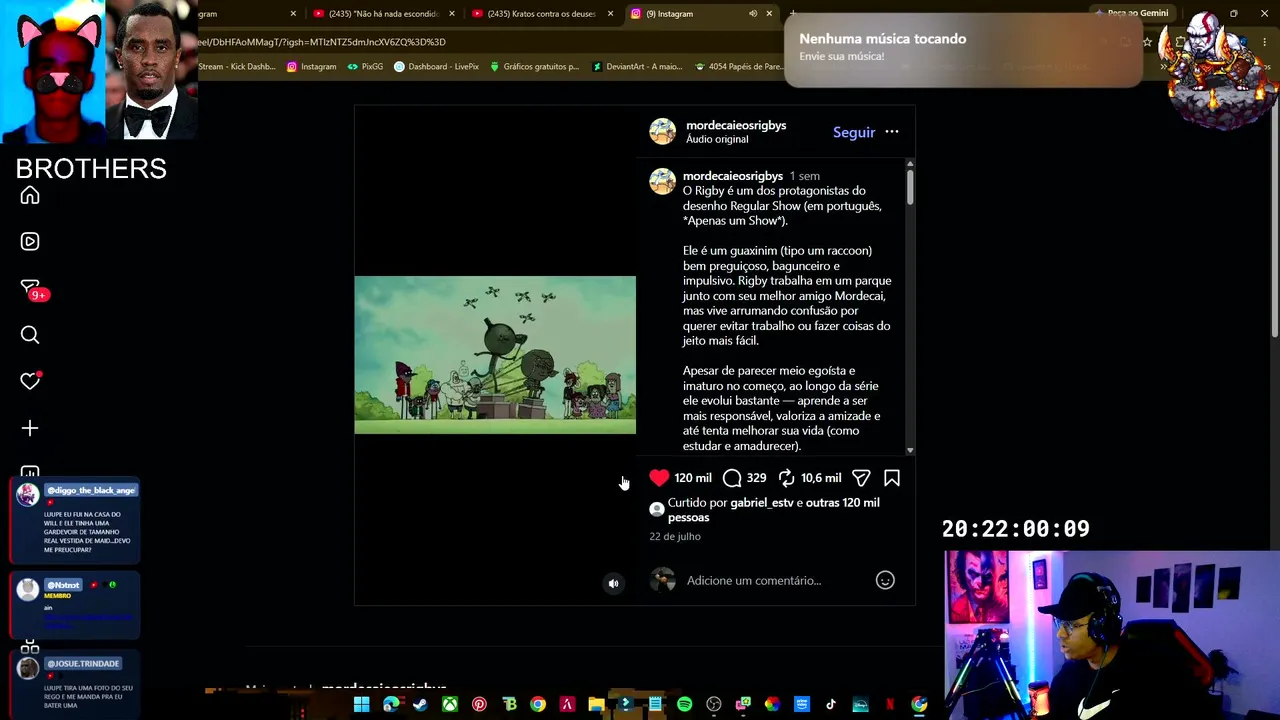This screenshot has height=720, width=1280.
Task: Repost the reel using the repost icon
Action: tap(786, 478)
